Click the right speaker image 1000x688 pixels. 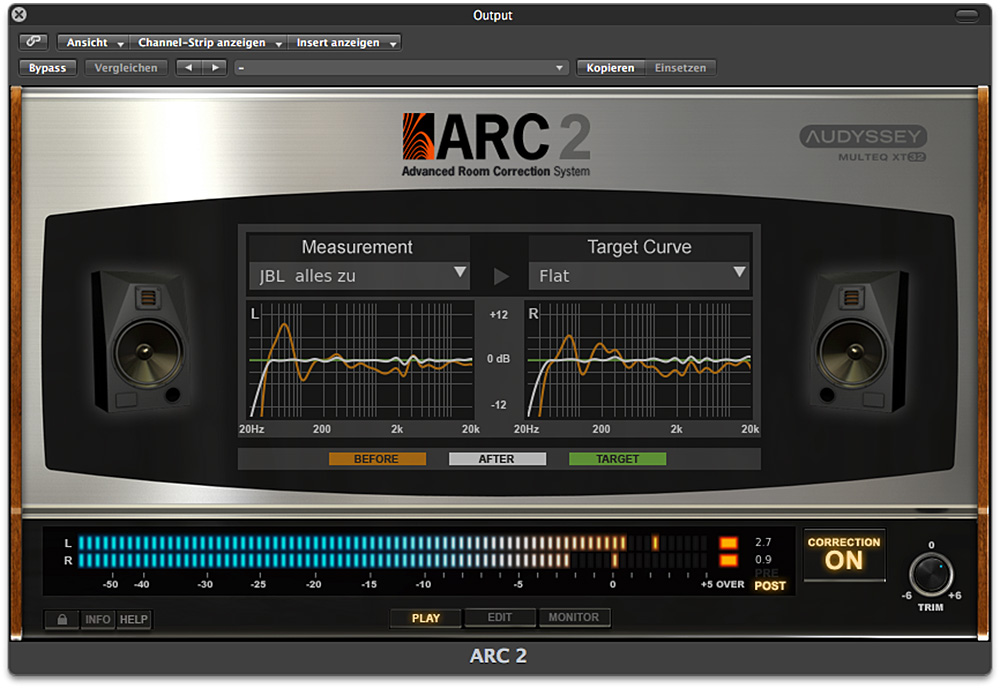858,340
